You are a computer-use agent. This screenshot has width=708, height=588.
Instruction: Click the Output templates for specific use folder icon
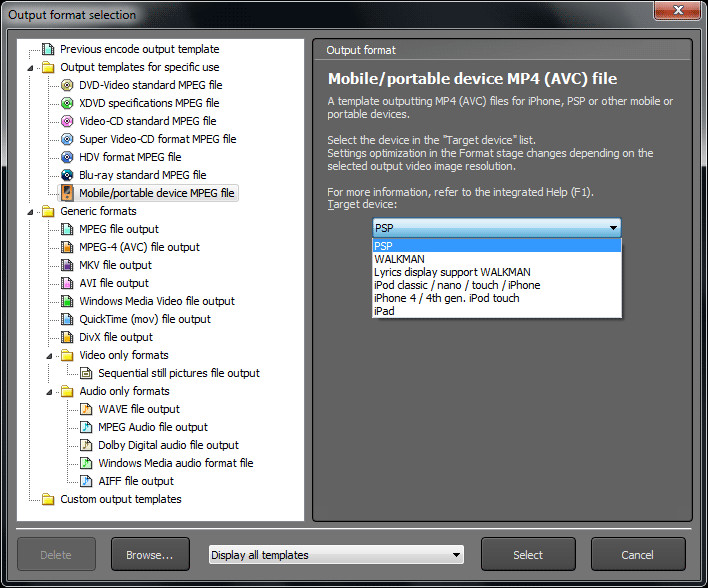(48, 67)
